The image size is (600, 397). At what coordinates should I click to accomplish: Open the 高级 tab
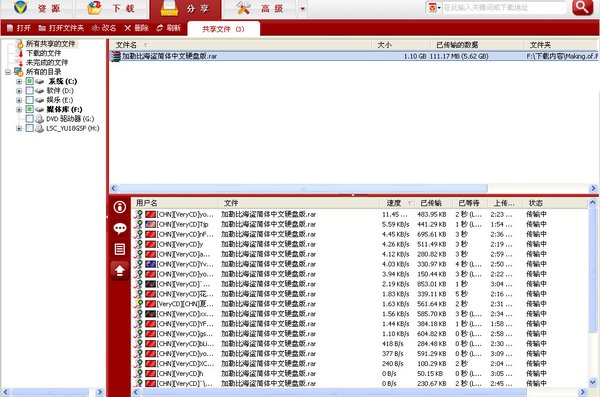(x=260, y=8)
